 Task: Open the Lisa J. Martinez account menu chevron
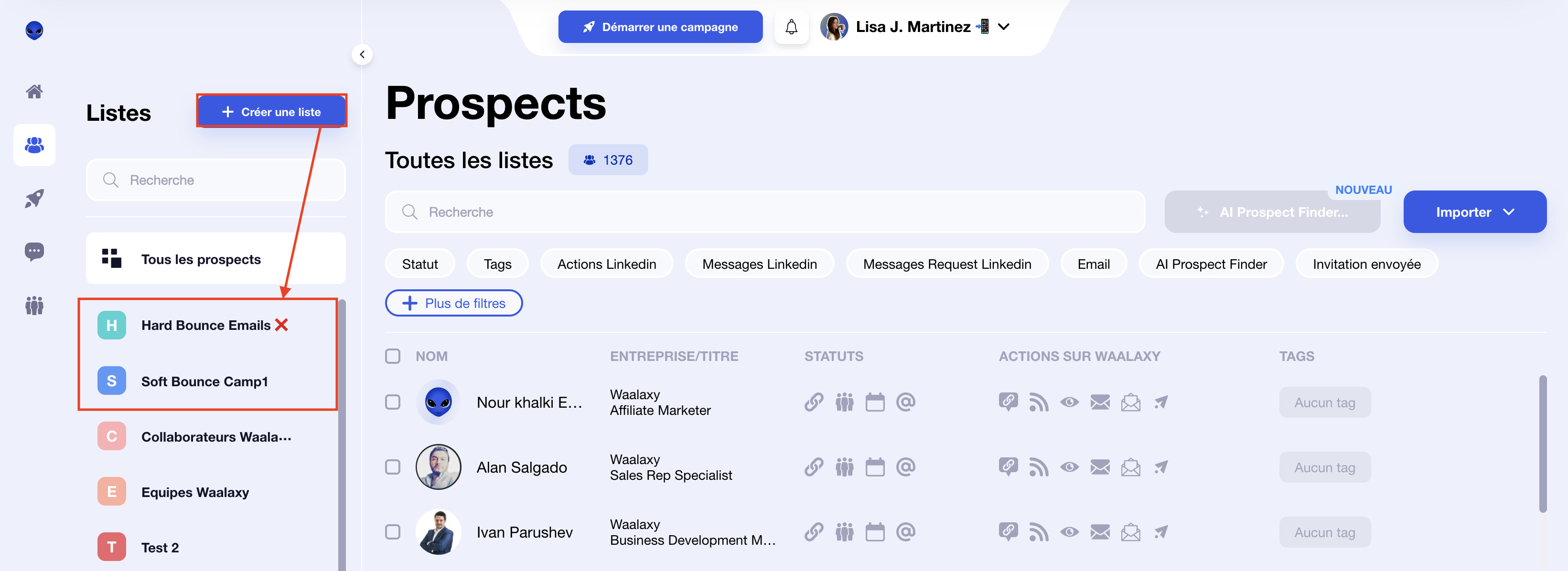tap(1004, 27)
